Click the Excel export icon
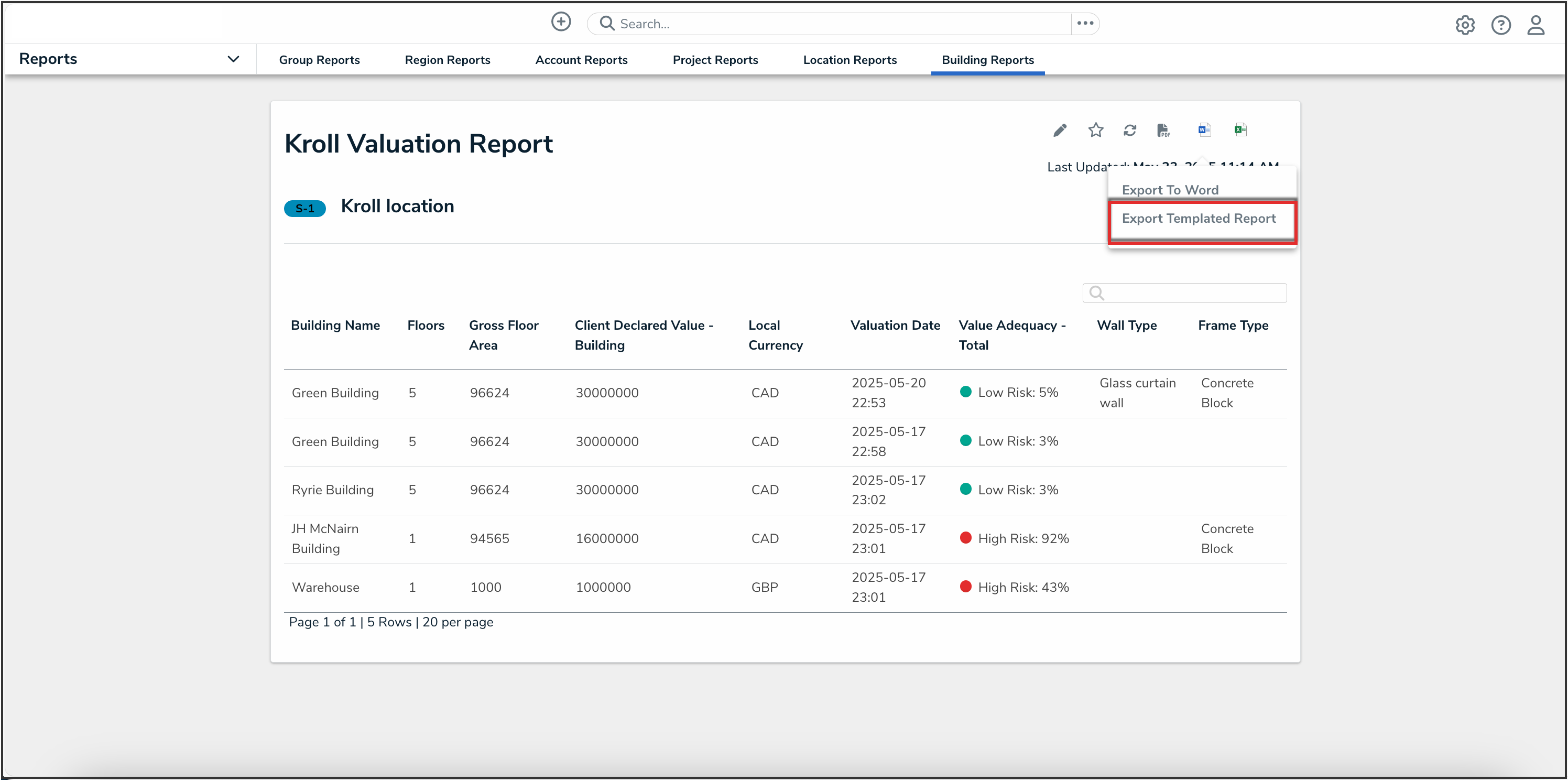This screenshot has height=780, width=1568. click(1240, 129)
